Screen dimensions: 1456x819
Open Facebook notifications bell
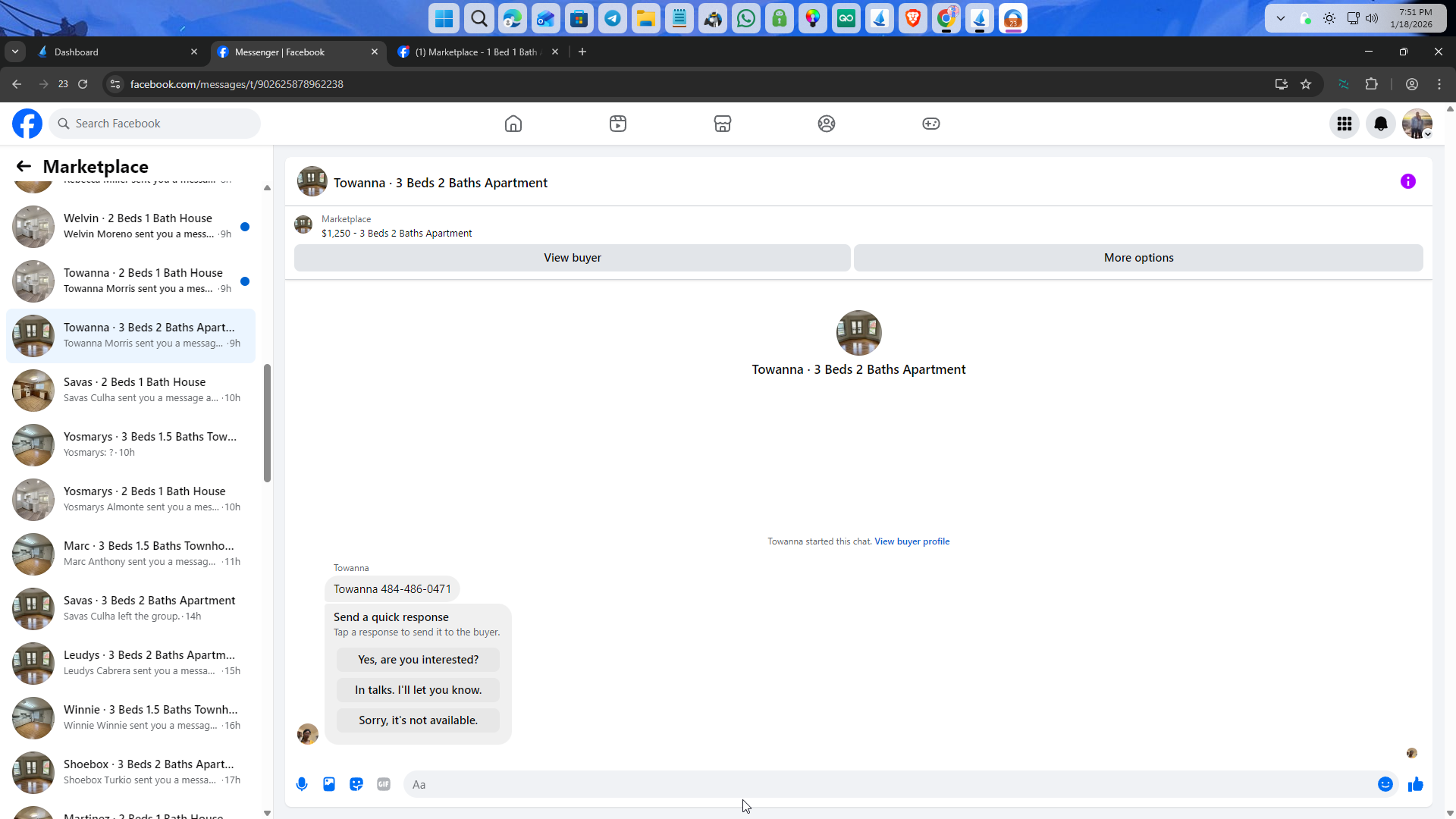(x=1380, y=124)
